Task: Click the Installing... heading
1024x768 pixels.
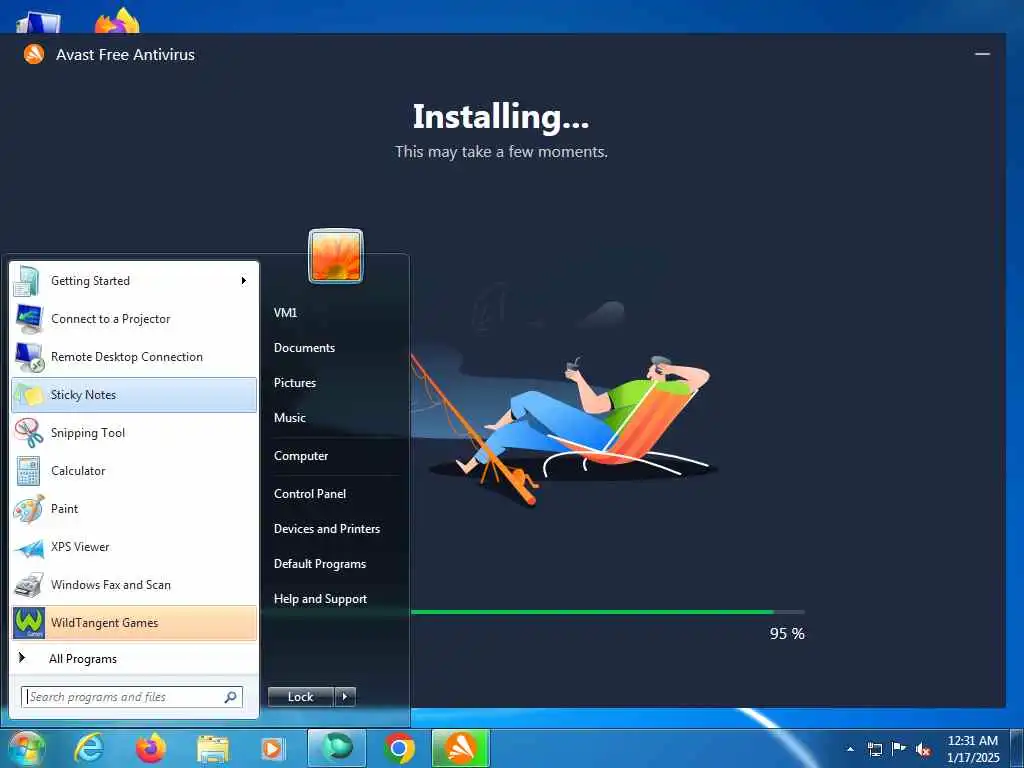Action: 501,118
